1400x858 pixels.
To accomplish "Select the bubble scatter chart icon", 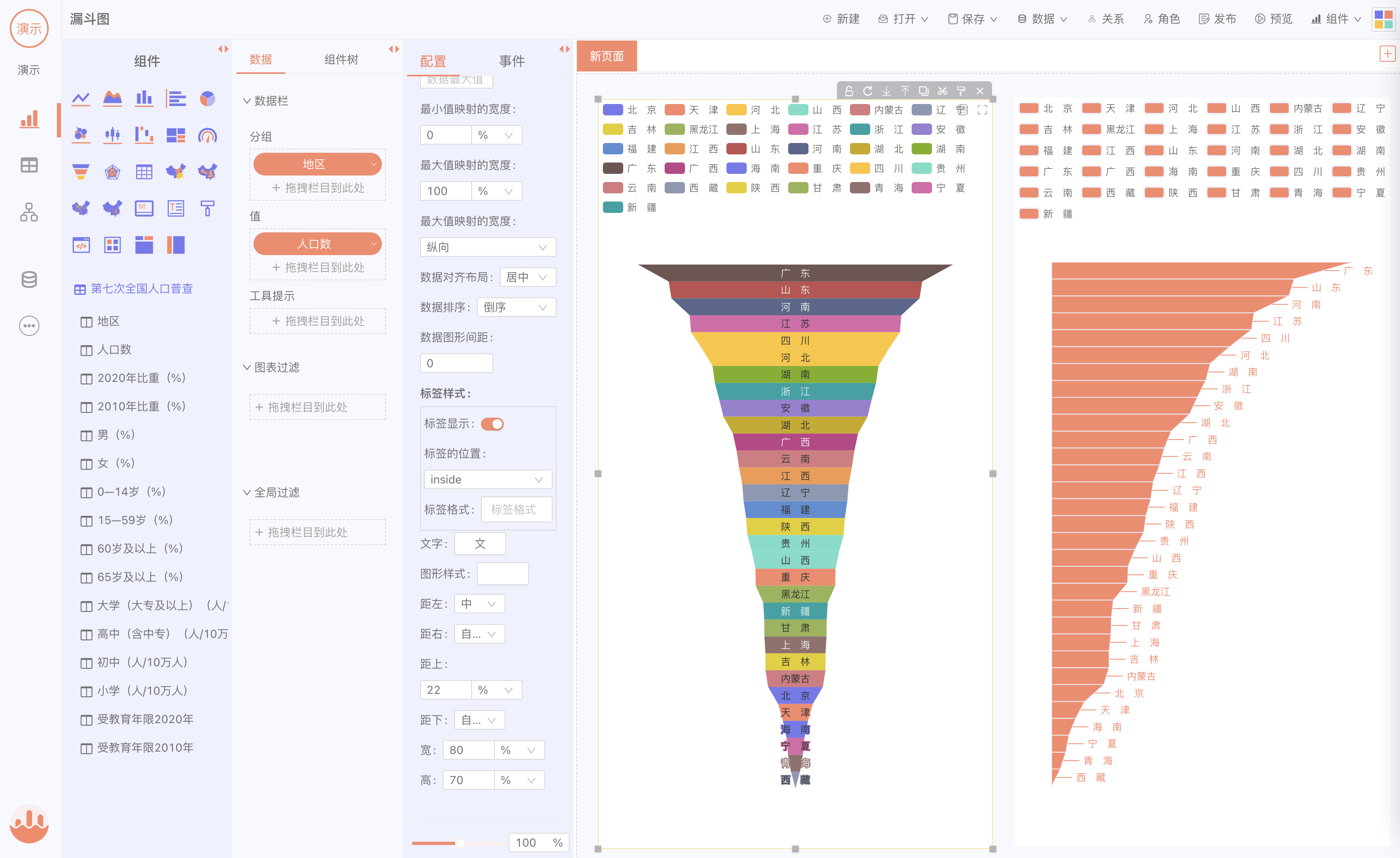I will [x=81, y=135].
